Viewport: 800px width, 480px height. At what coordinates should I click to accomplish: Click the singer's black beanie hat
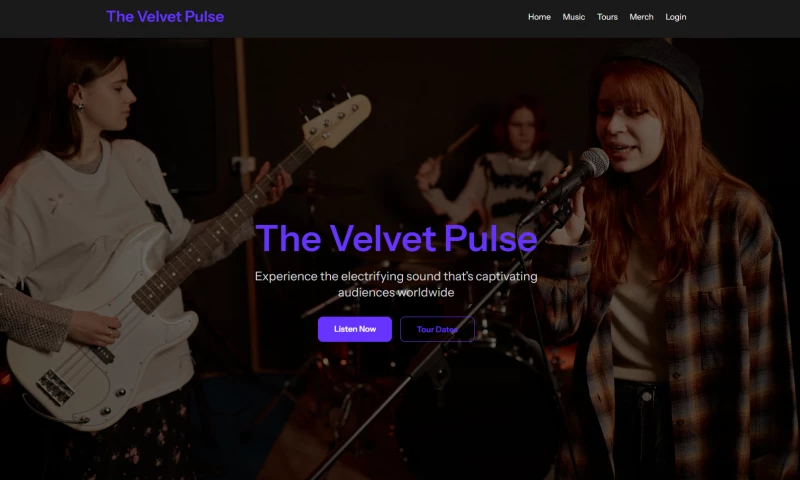(x=658, y=69)
